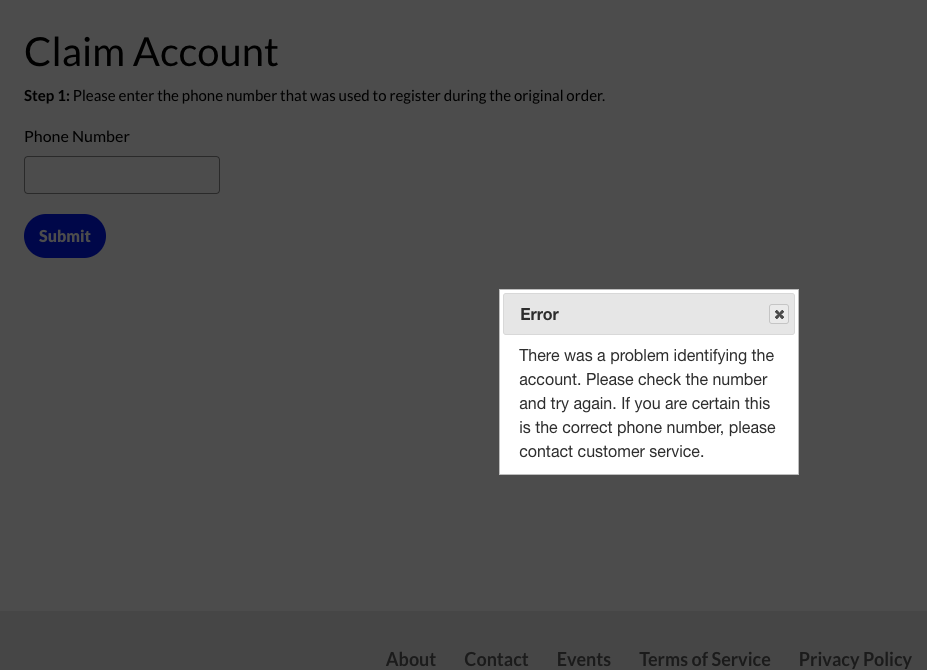Click the 'Claim Account' heading
The width and height of the screenshot is (927, 670).
(151, 52)
